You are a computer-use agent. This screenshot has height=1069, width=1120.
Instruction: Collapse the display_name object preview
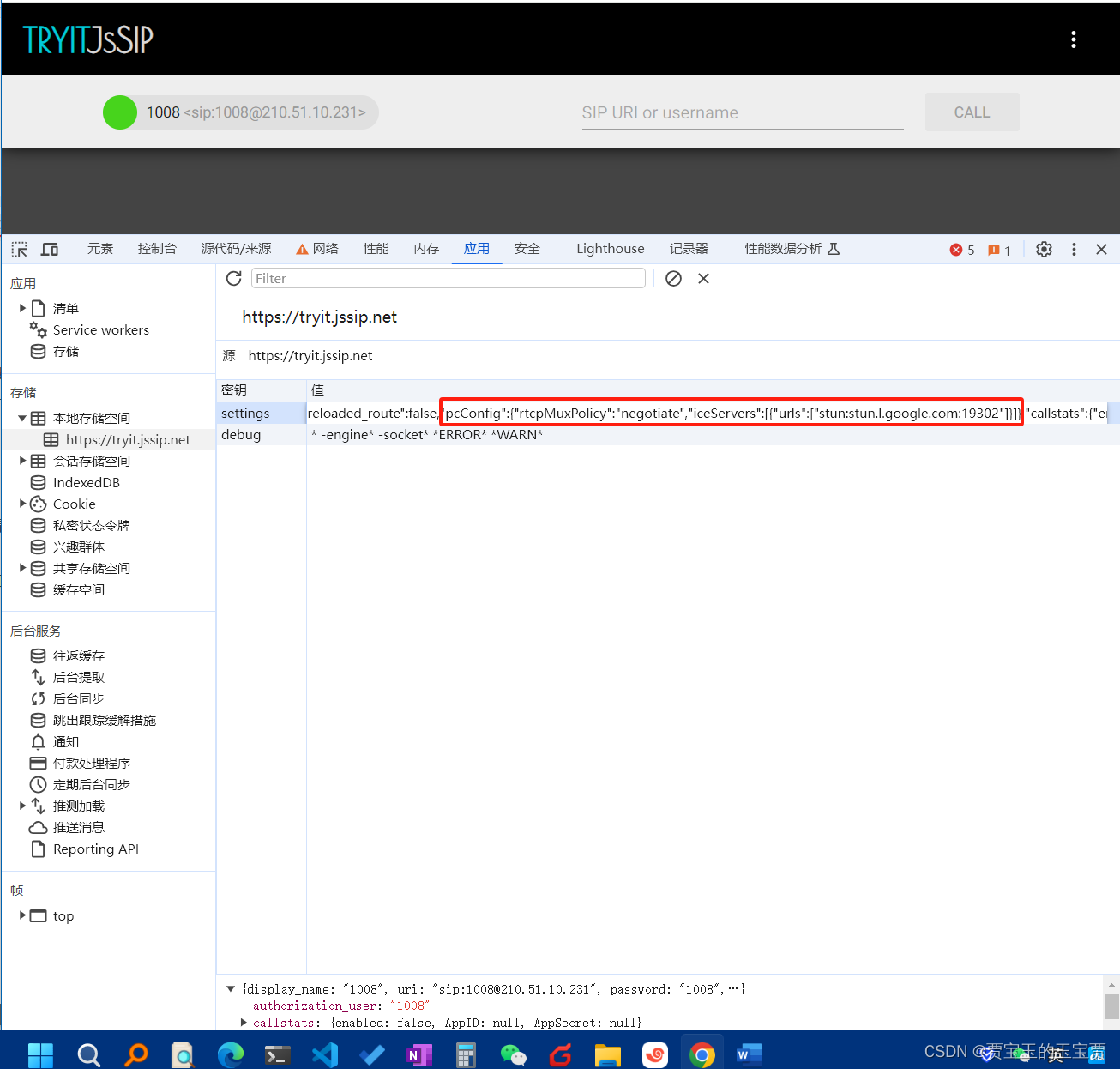click(230, 989)
